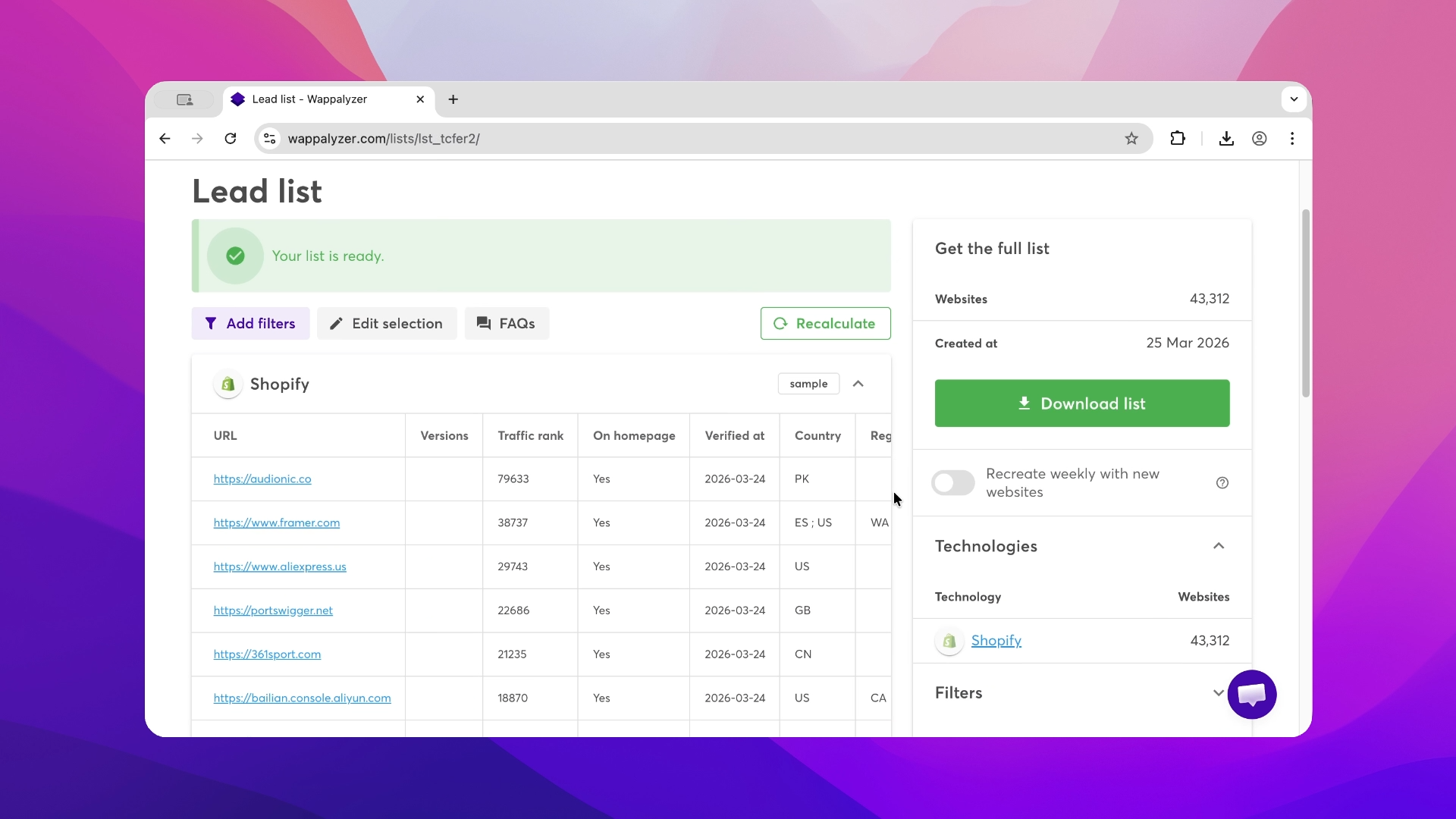
Task: Click the Add filters button
Action: pyautogui.click(x=250, y=324)
